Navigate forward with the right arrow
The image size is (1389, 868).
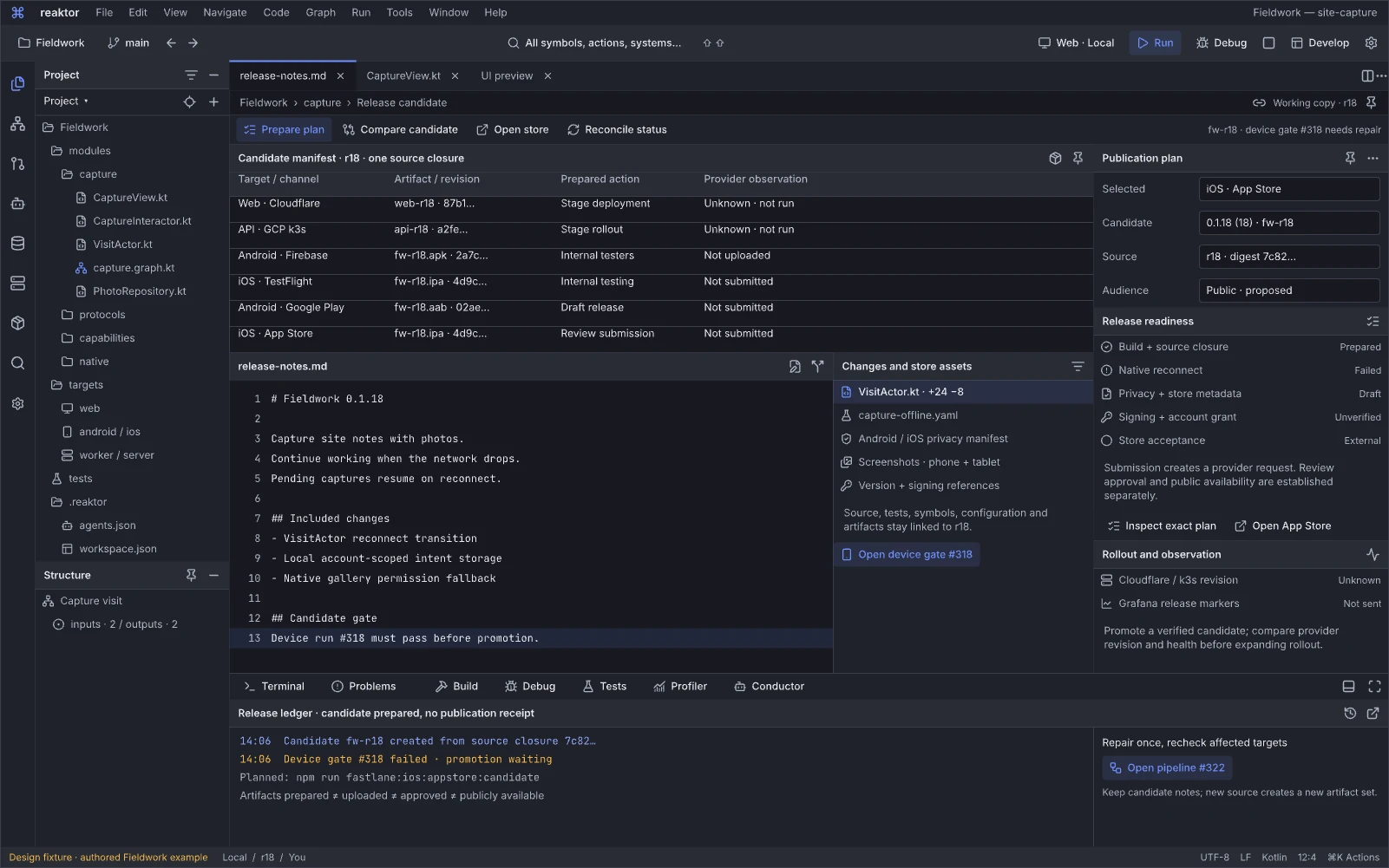193,42
